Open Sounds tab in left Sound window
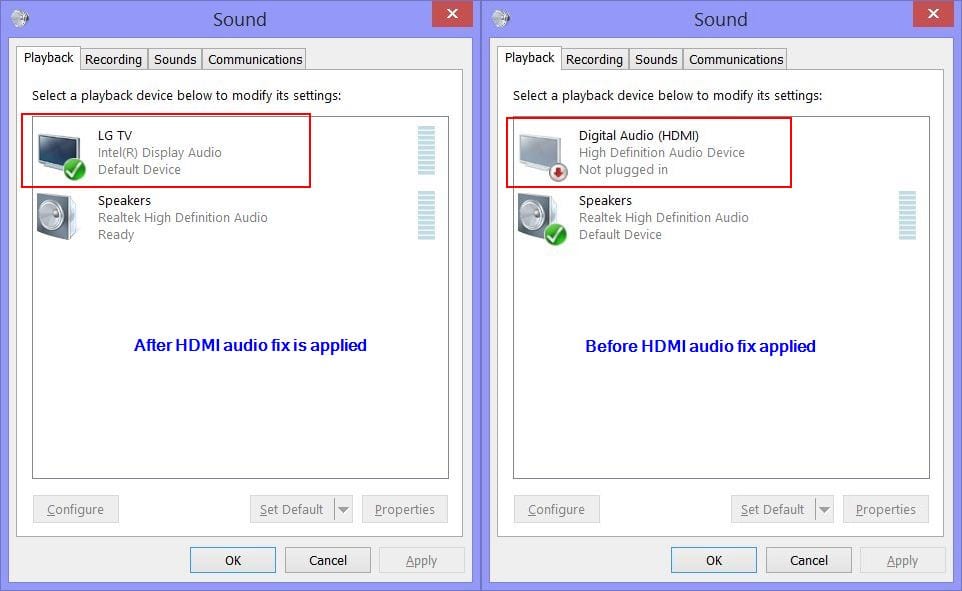The width and height of the screenshot is (962, 591). [175, 60]
